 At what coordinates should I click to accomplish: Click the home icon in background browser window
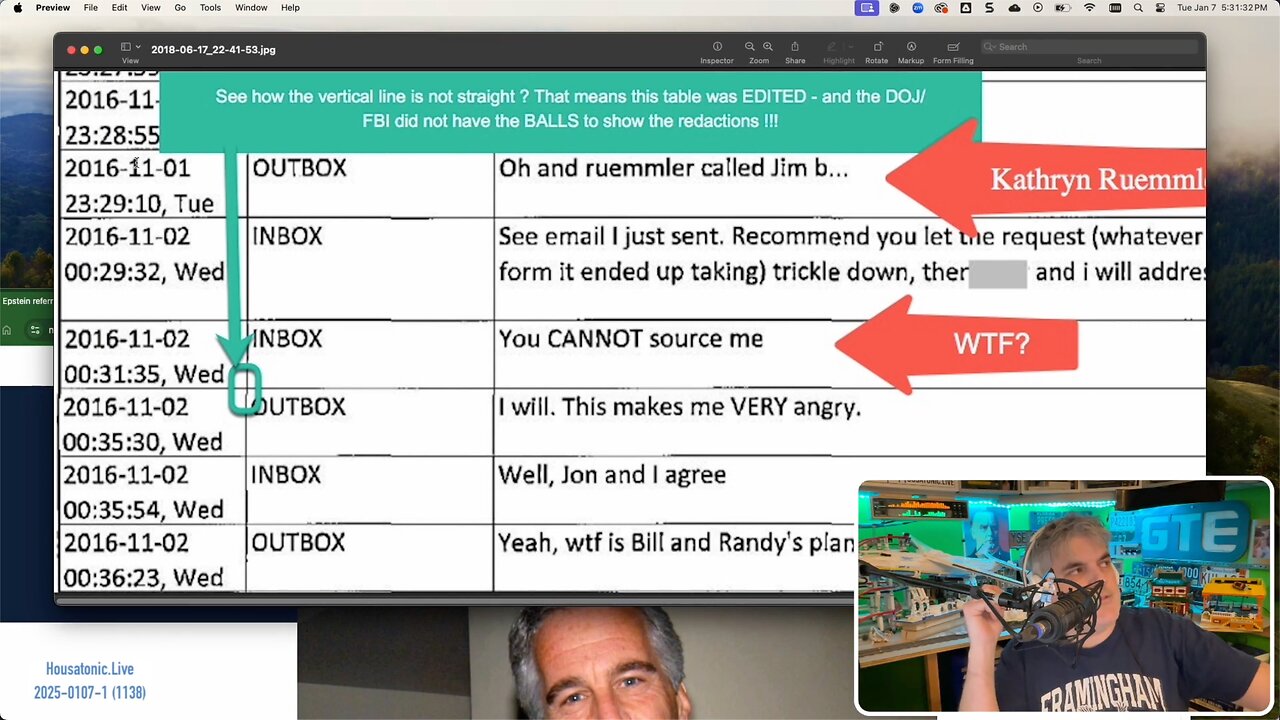click(7, 330)
